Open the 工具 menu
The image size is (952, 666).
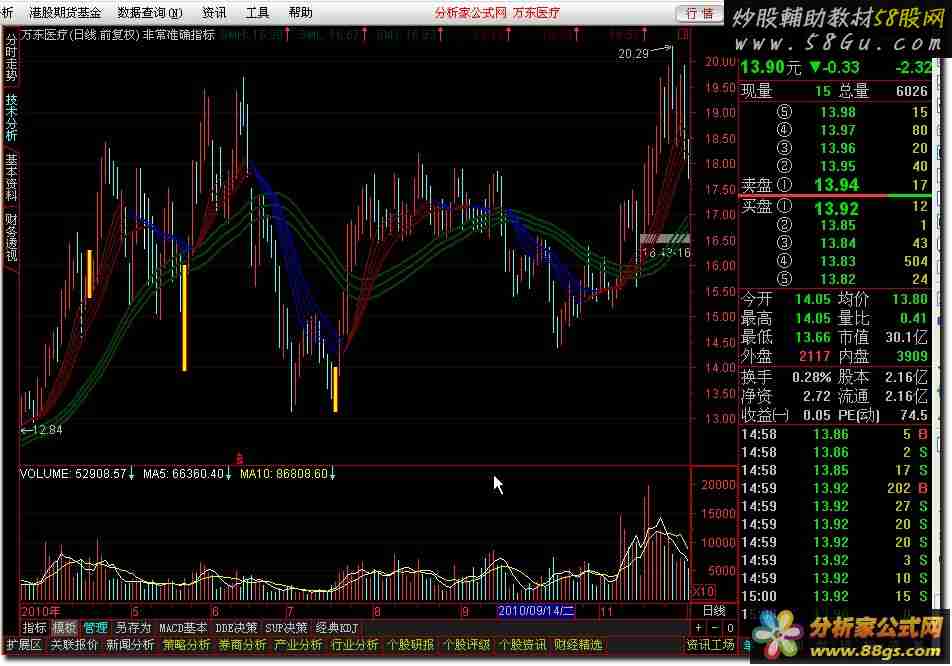[257, 12]
